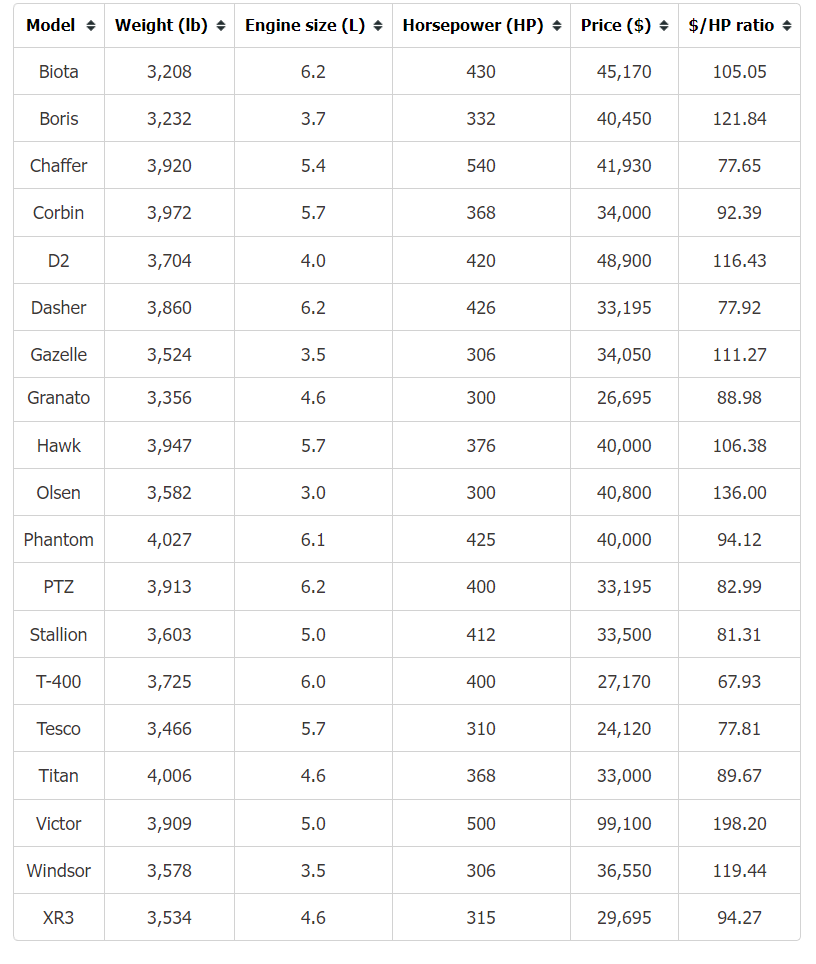Viewport: 816px width, 964px height.
Task: Click Victor's price cell 99,100
Action: (624, 823)
